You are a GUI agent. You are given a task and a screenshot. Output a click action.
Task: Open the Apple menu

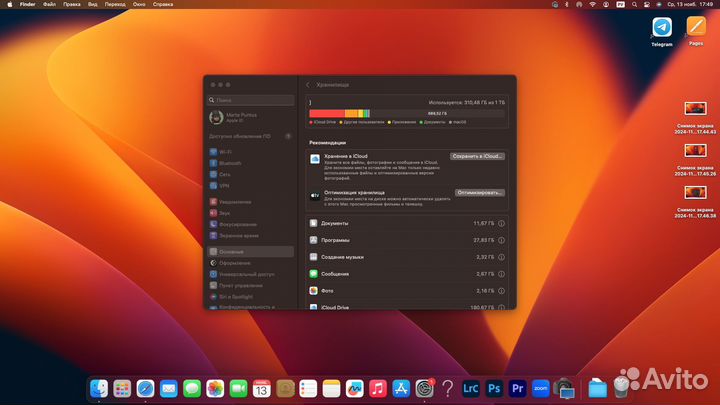pos(10,4)
